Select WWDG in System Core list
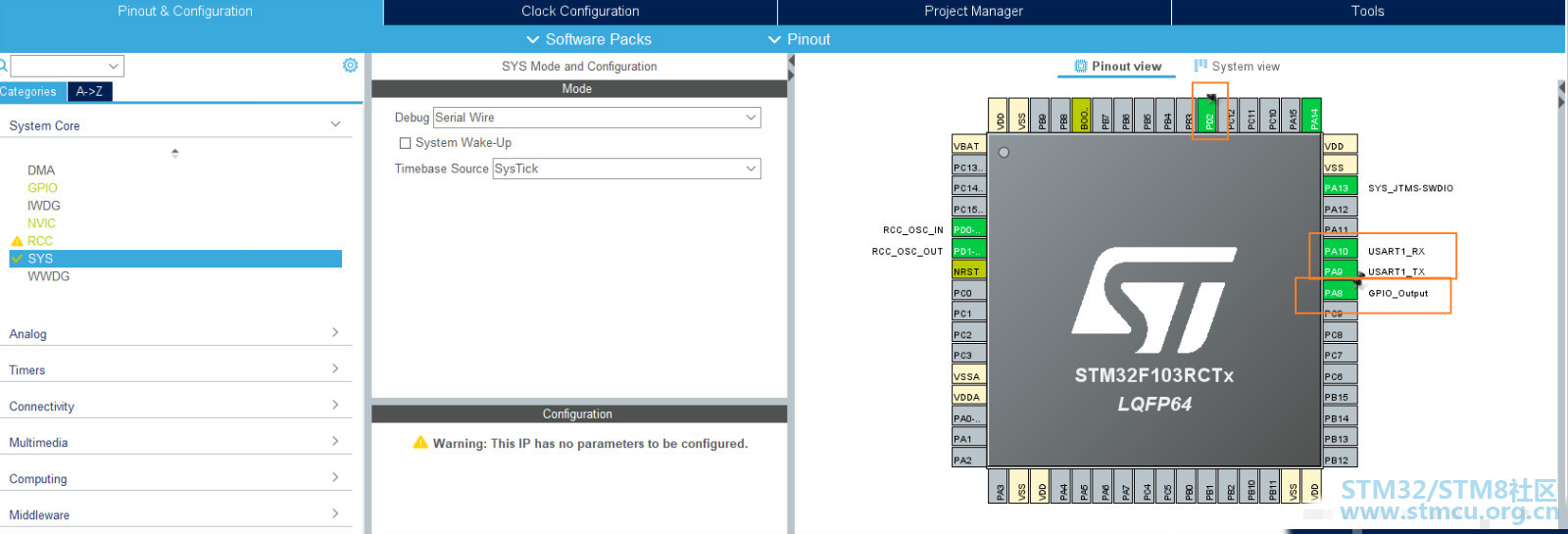 pyautogui.click(x=49, y=276)
